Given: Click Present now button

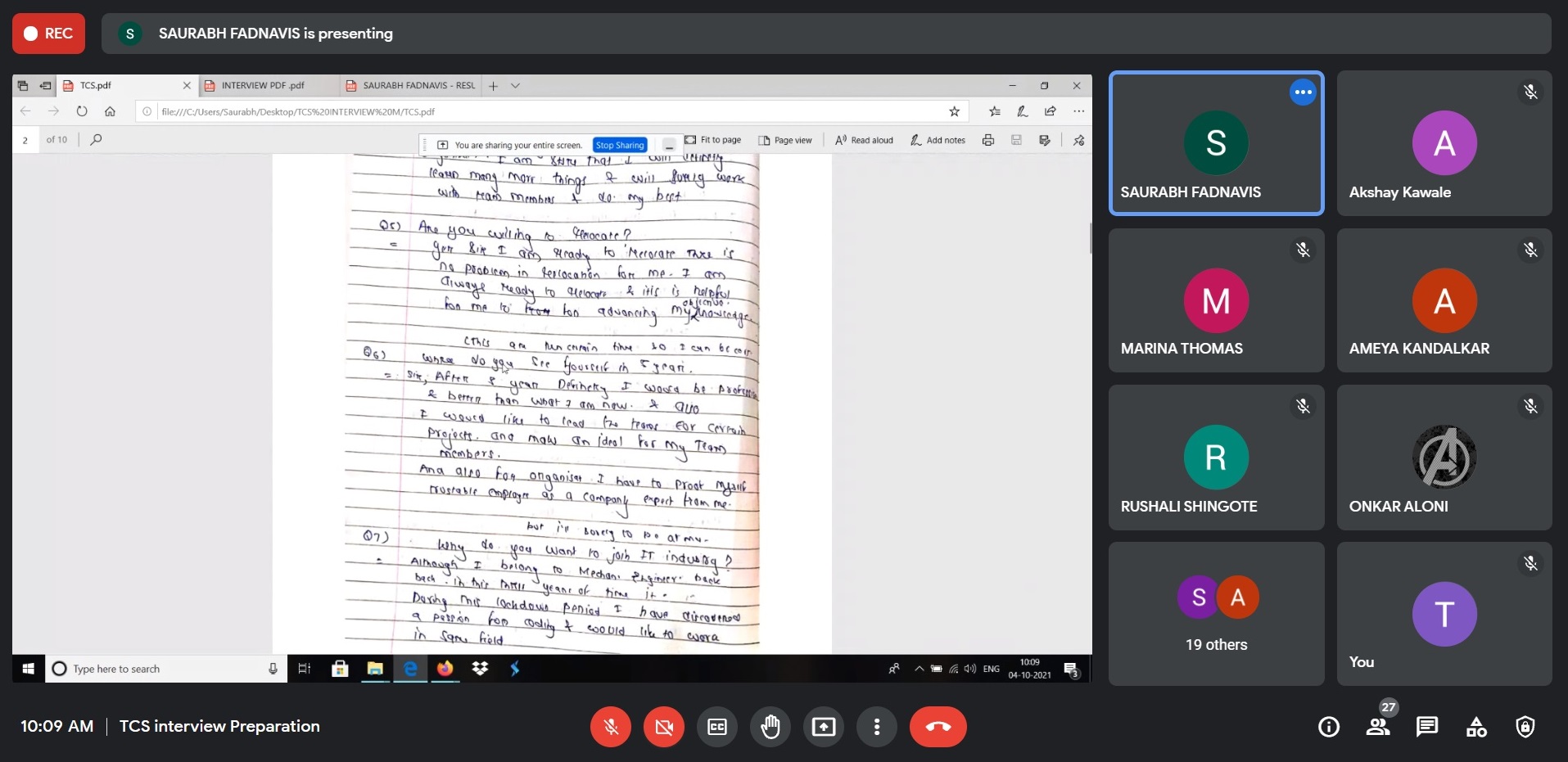Looking at the screenshot, I should click(x=824, y=727).
